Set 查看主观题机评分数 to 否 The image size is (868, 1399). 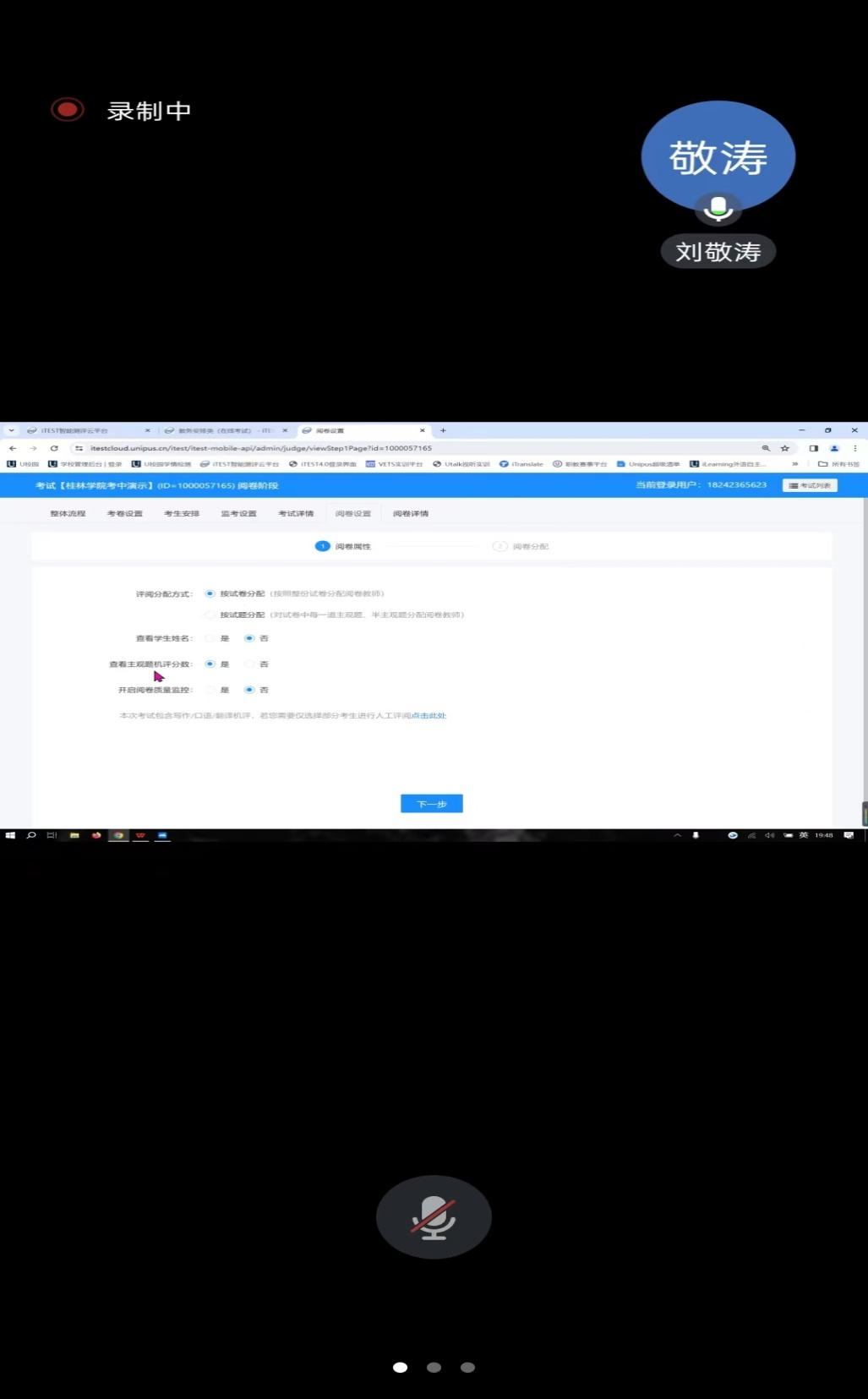249,664
